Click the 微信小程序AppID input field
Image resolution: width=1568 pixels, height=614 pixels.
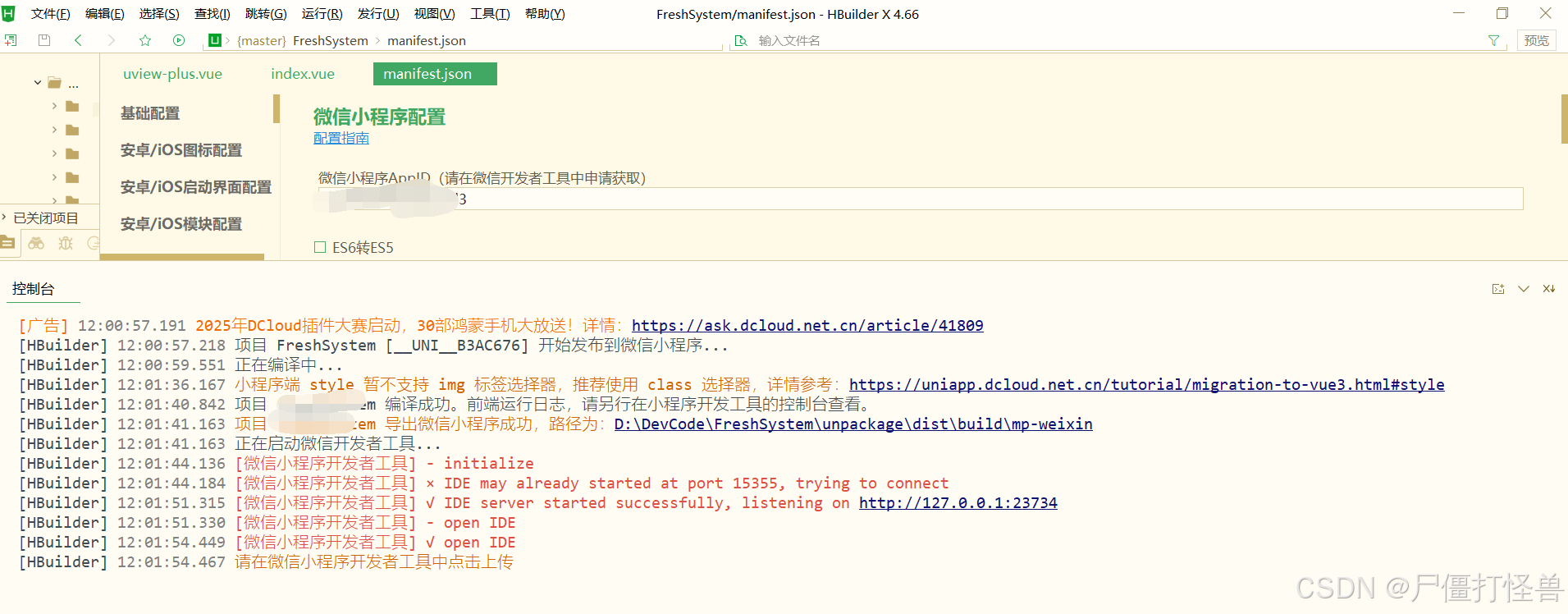click(921, 199)
